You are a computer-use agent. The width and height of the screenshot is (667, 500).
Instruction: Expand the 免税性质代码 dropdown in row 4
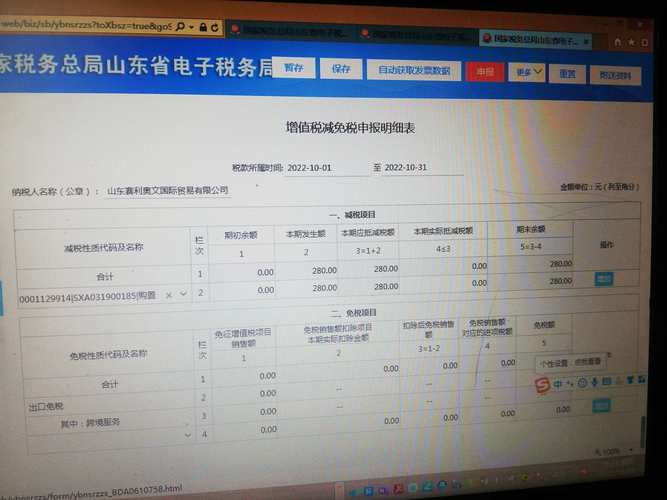coord(188,435)
